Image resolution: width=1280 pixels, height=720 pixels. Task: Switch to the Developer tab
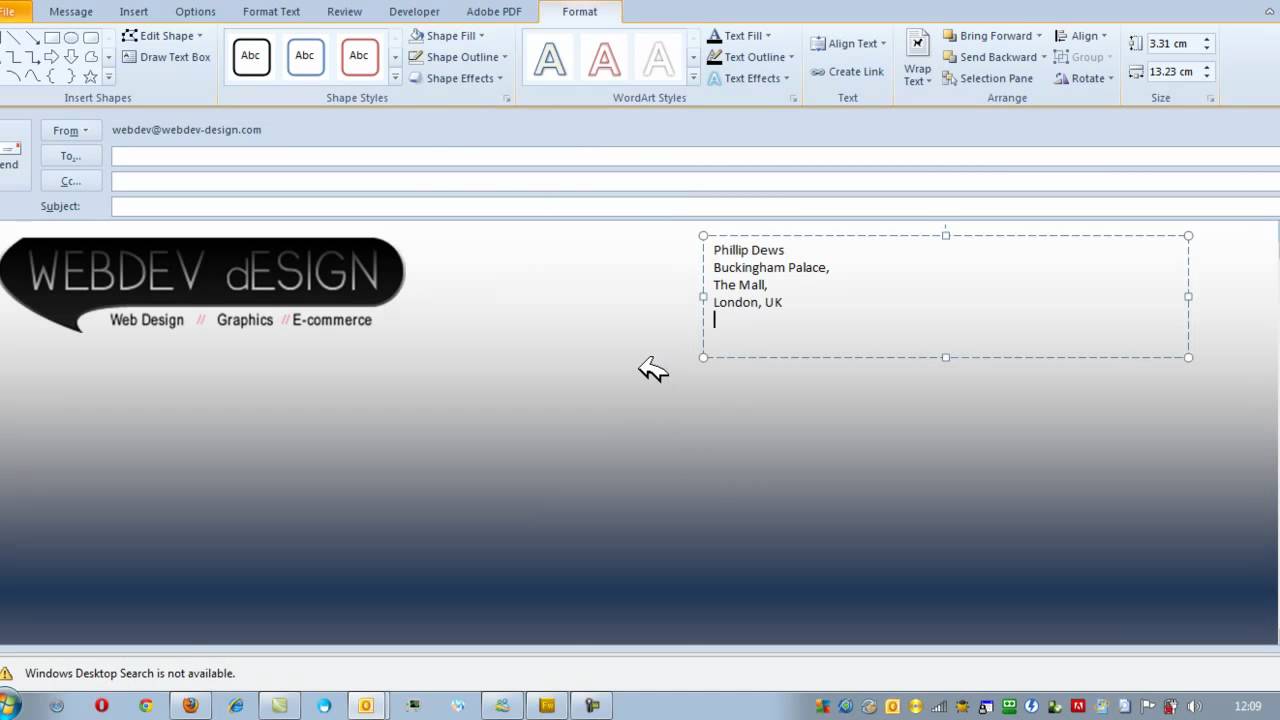(414, 12)
